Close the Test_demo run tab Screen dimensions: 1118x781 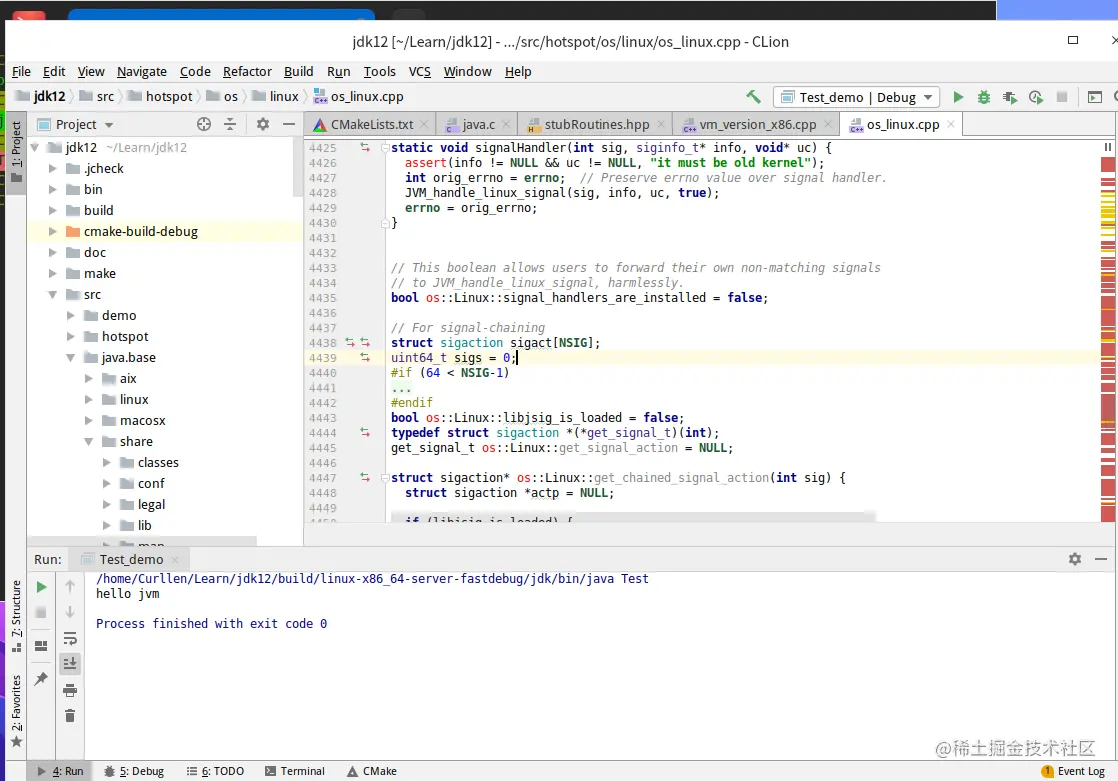[x=175, y=559]
